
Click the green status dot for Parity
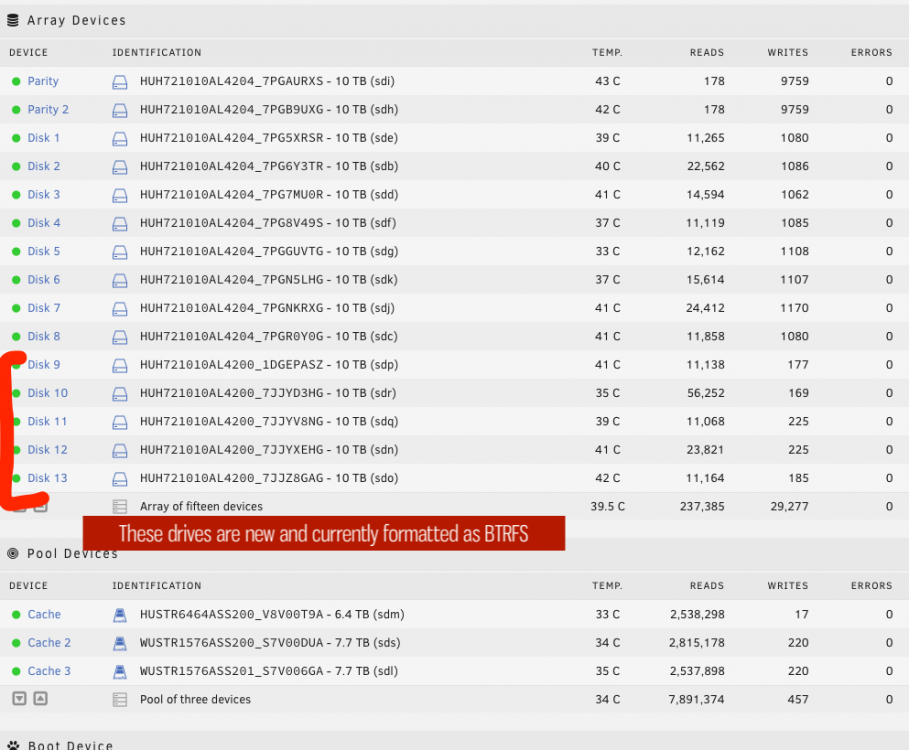coord(16,82)
